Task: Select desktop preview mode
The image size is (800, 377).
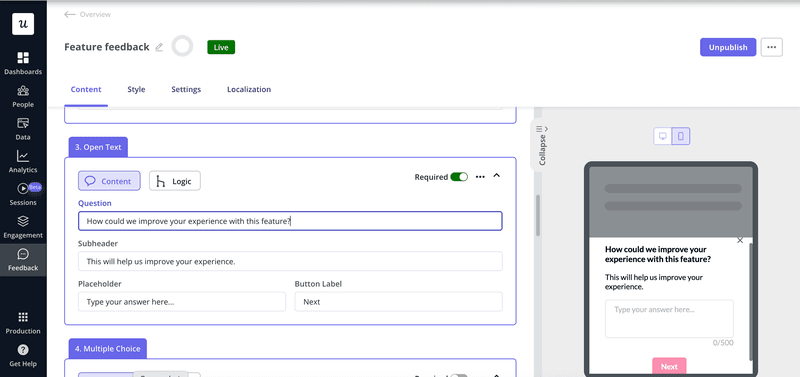Action: 663,136
